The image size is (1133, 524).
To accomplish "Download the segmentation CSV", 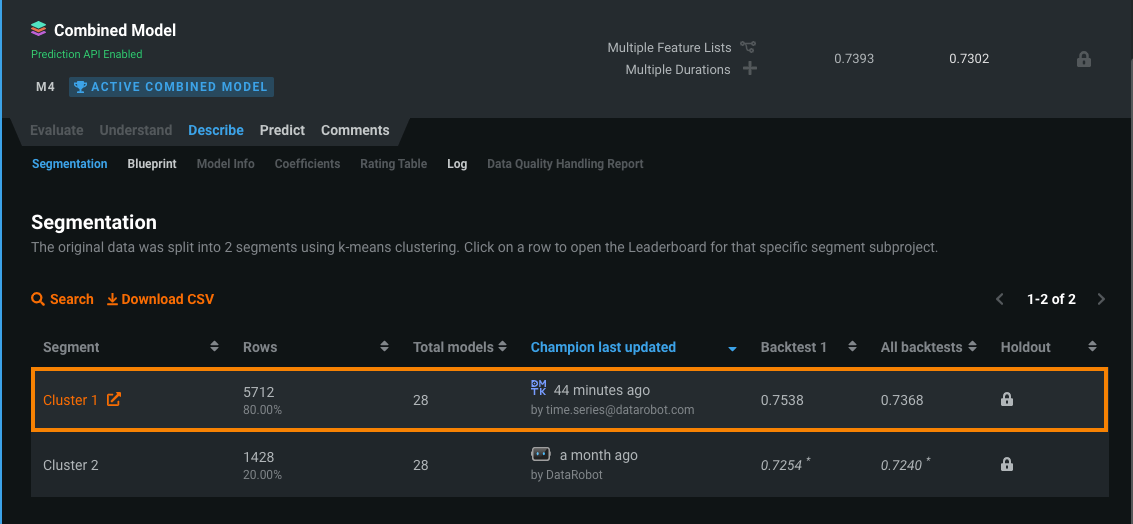I will (x=160, y=299).
